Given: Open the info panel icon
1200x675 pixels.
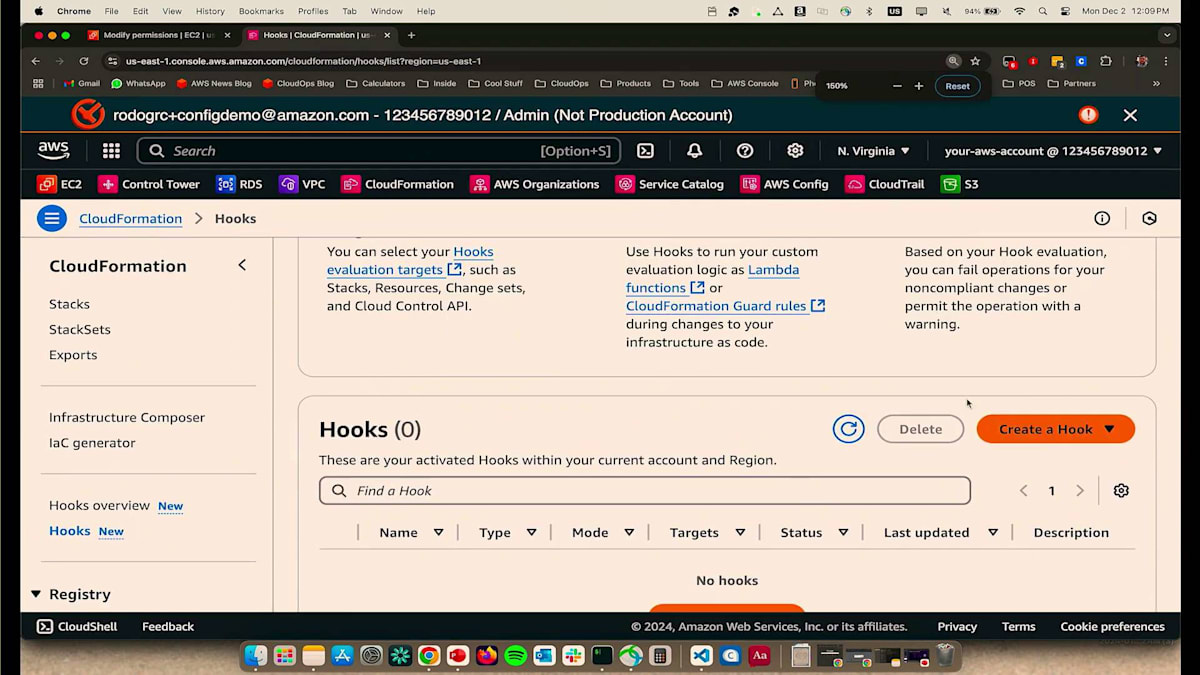Looking at the screenshot, I should coord(1102,218).
